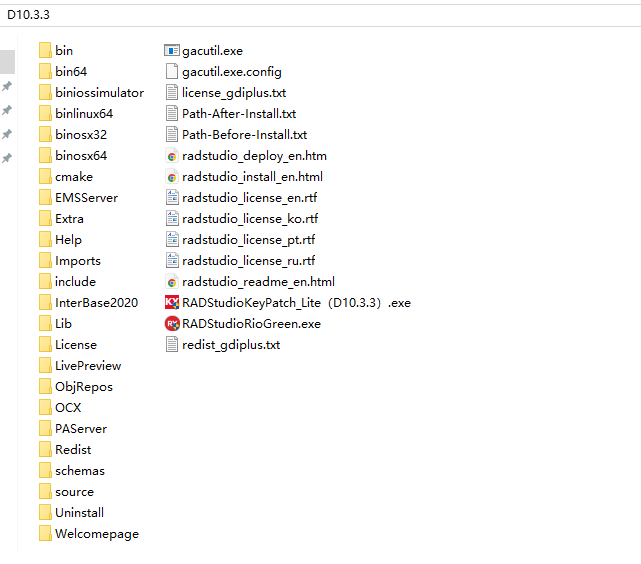The image size is (641, 564).
Task: Select the bin folder icon
Action: [45, 51]
